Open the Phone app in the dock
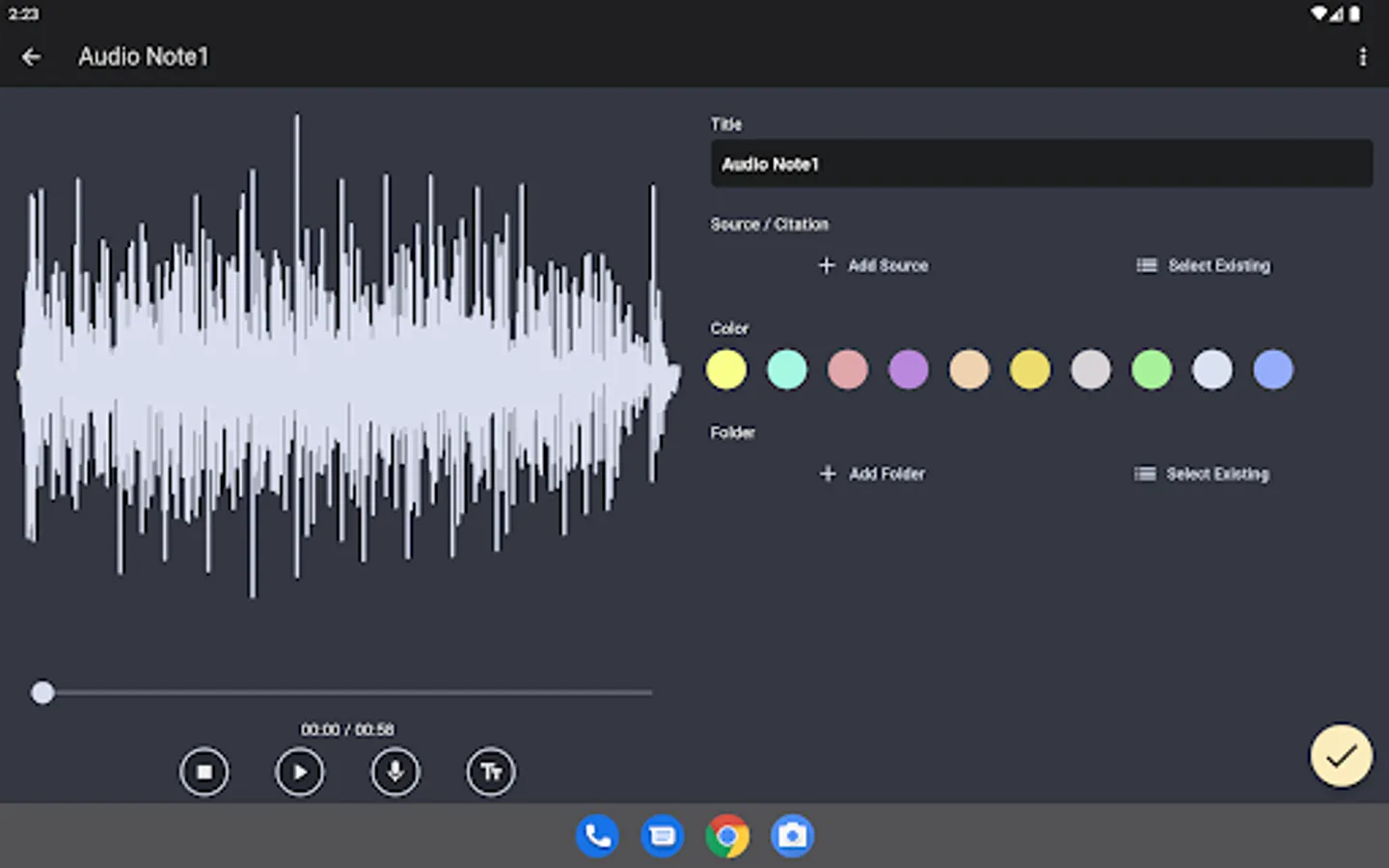This screenshot has width=1389, height=868. (598, 836)
